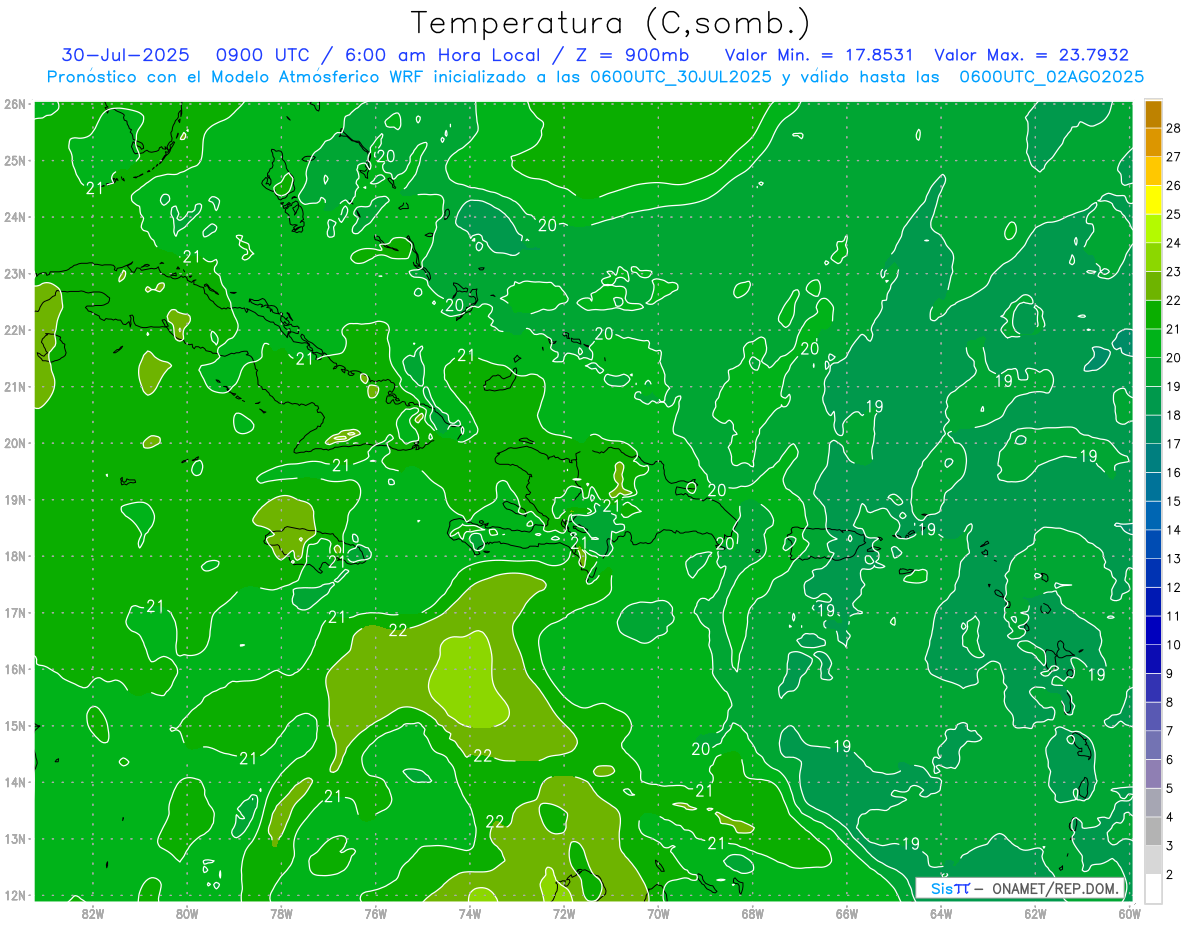Click the "14N" latitude axis label
The image size is (1200, 927).
[14, 782]
